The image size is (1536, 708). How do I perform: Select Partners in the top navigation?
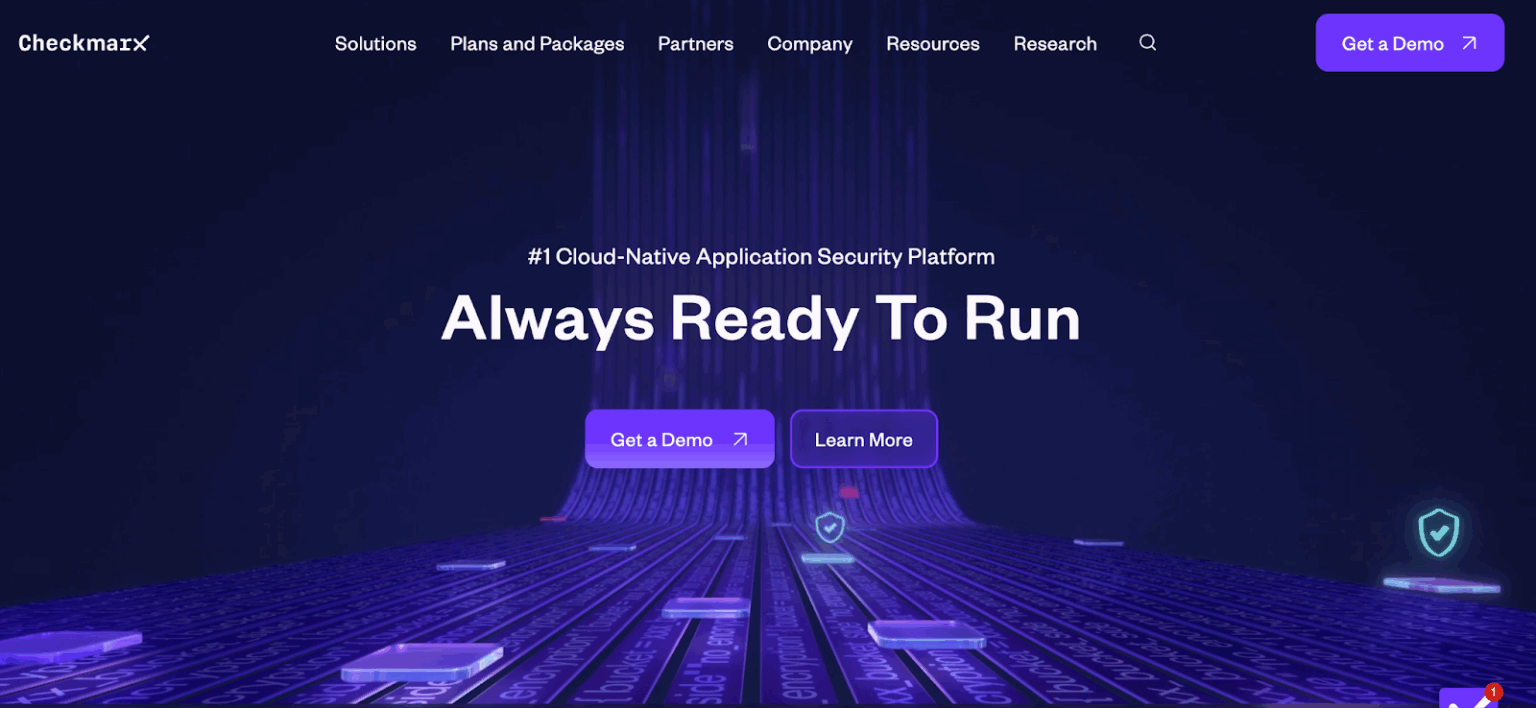tap(695, 44)
